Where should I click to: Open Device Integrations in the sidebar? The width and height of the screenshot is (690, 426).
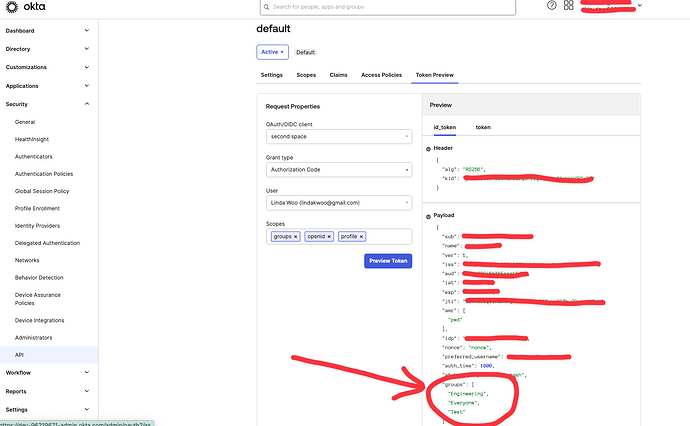(40, 320)
